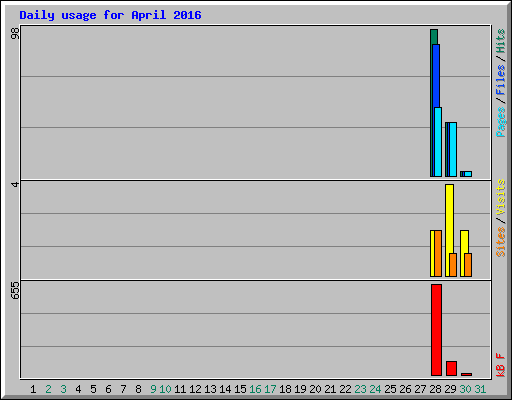
Task: Click the orange 'Sites' legend label
Action: (501, 242)
